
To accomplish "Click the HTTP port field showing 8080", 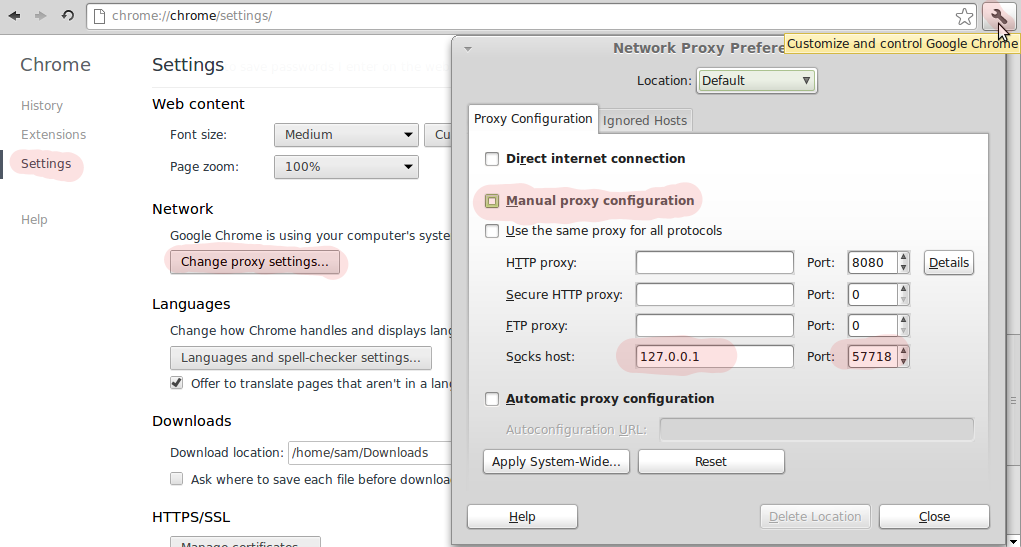I will coord(873,262).
